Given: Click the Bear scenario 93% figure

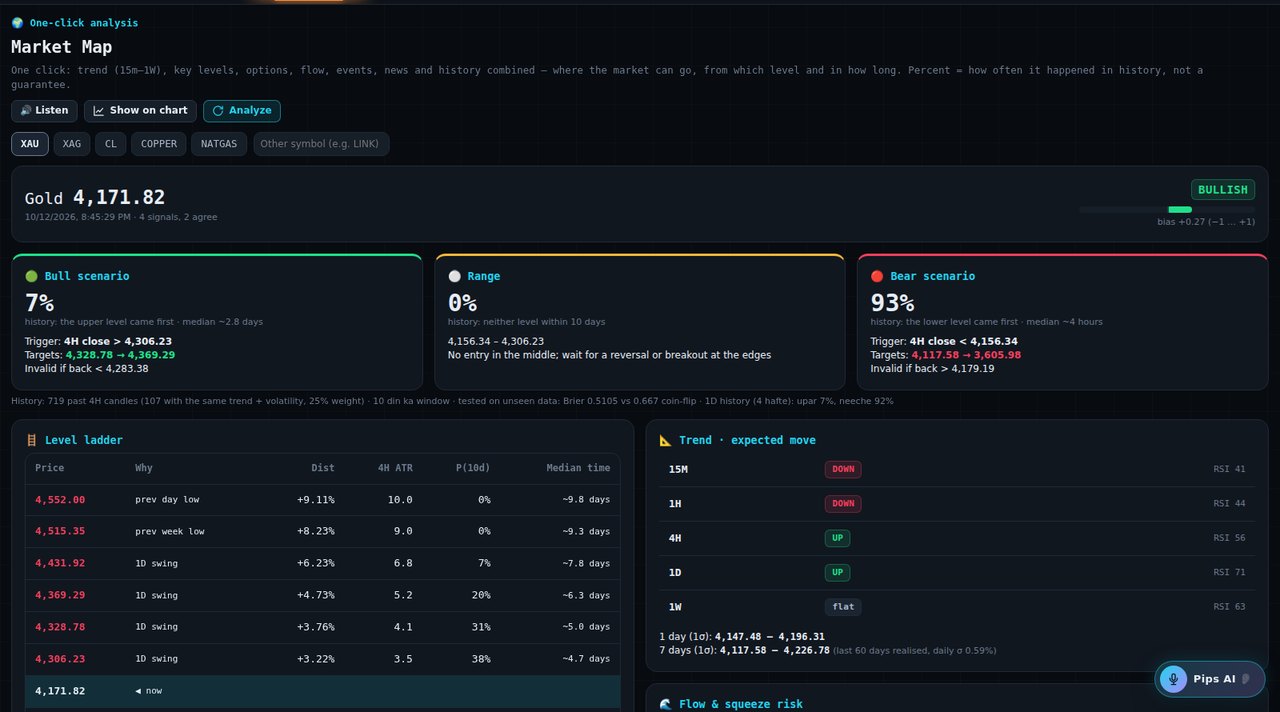Looking at the screenshot, I should [x=892, y=303].
